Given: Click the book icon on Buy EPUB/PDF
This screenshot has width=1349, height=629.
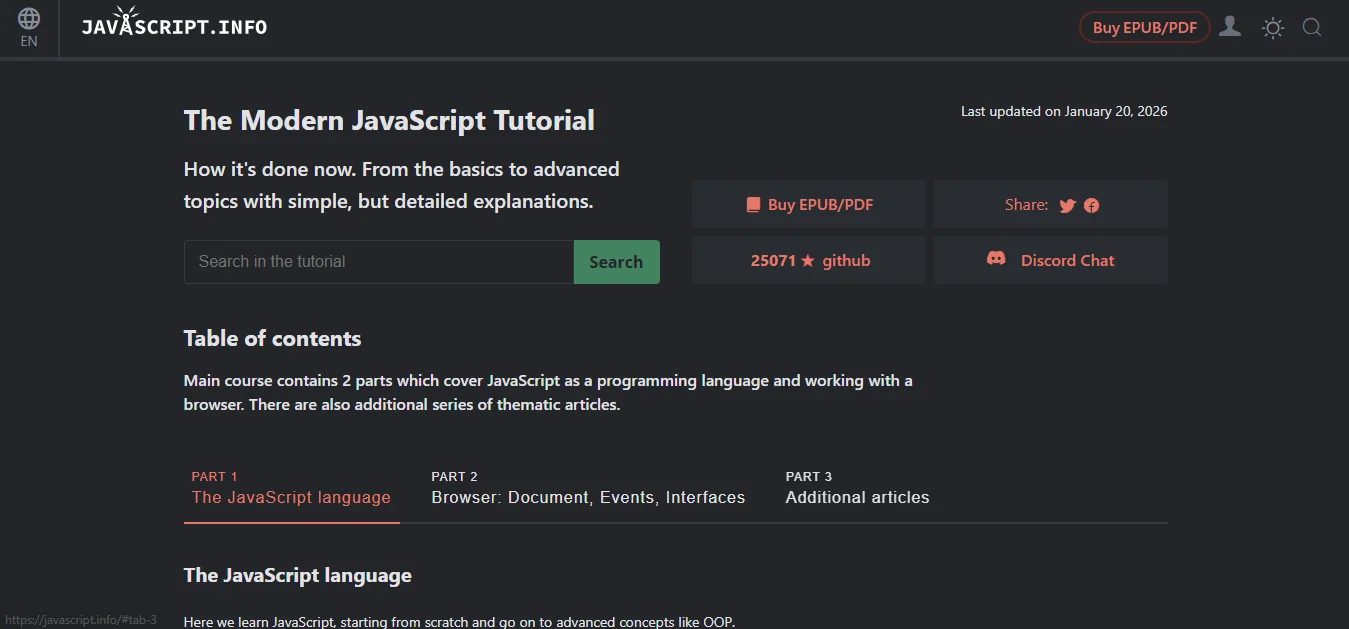Looking at the screenshot, I should 752,203.
